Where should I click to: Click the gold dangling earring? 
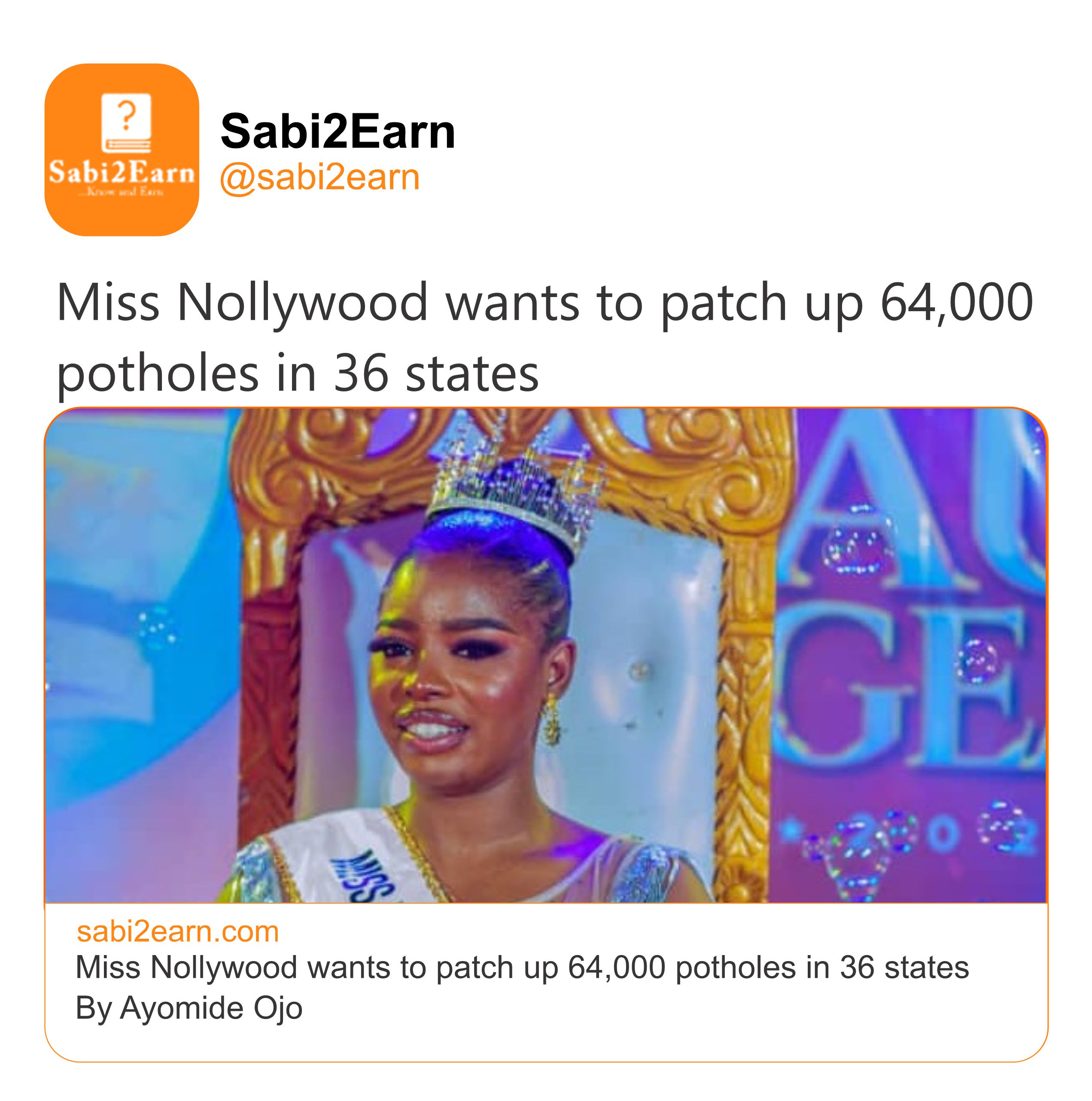click(x=551, y=722)
